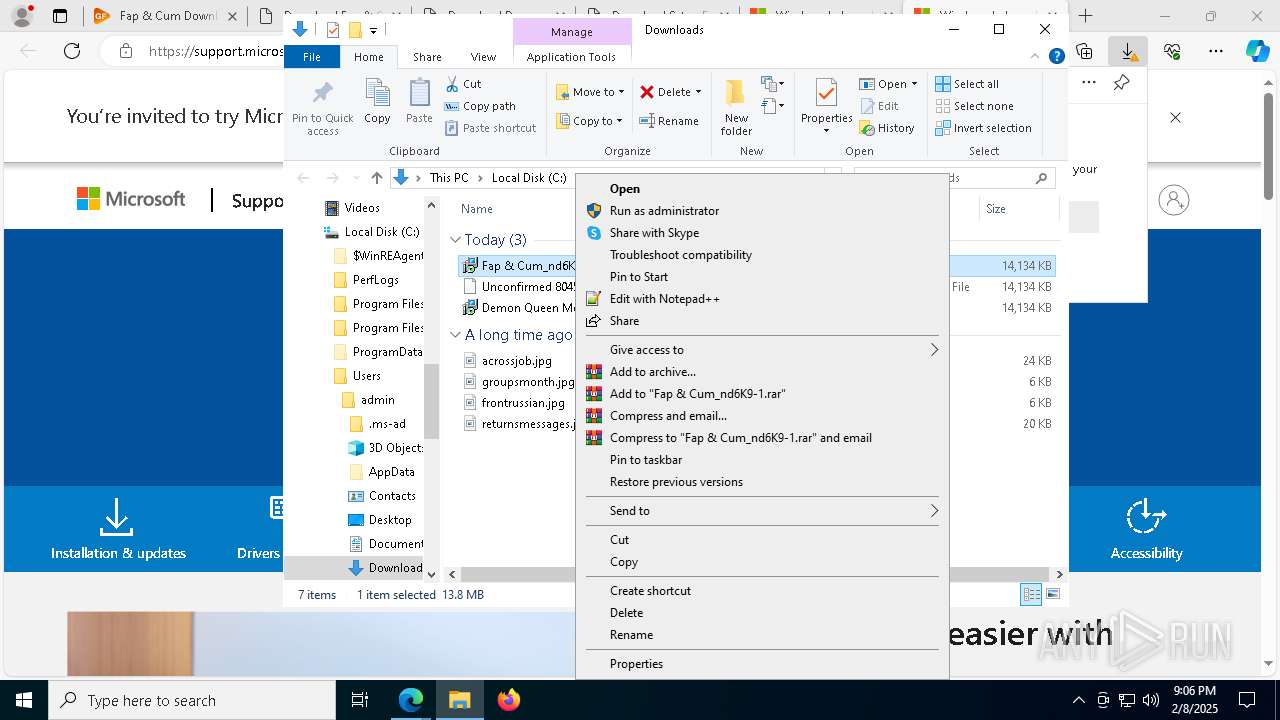The image size is (1280, 720).
Task: Select acrossjob.jpg file
Action: coord(516,361)
